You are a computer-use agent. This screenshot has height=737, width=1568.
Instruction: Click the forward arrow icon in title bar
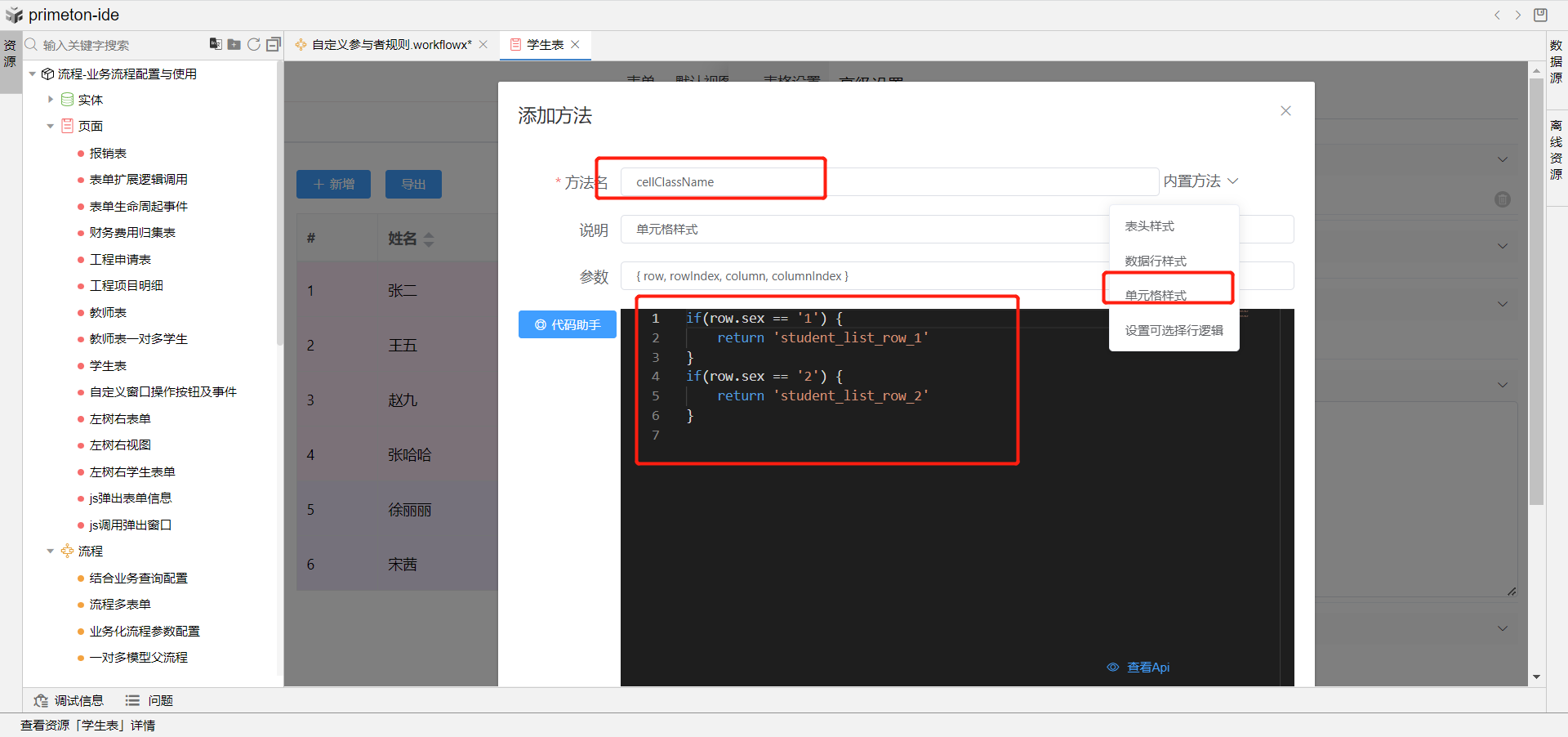[x=1518, y=15]
